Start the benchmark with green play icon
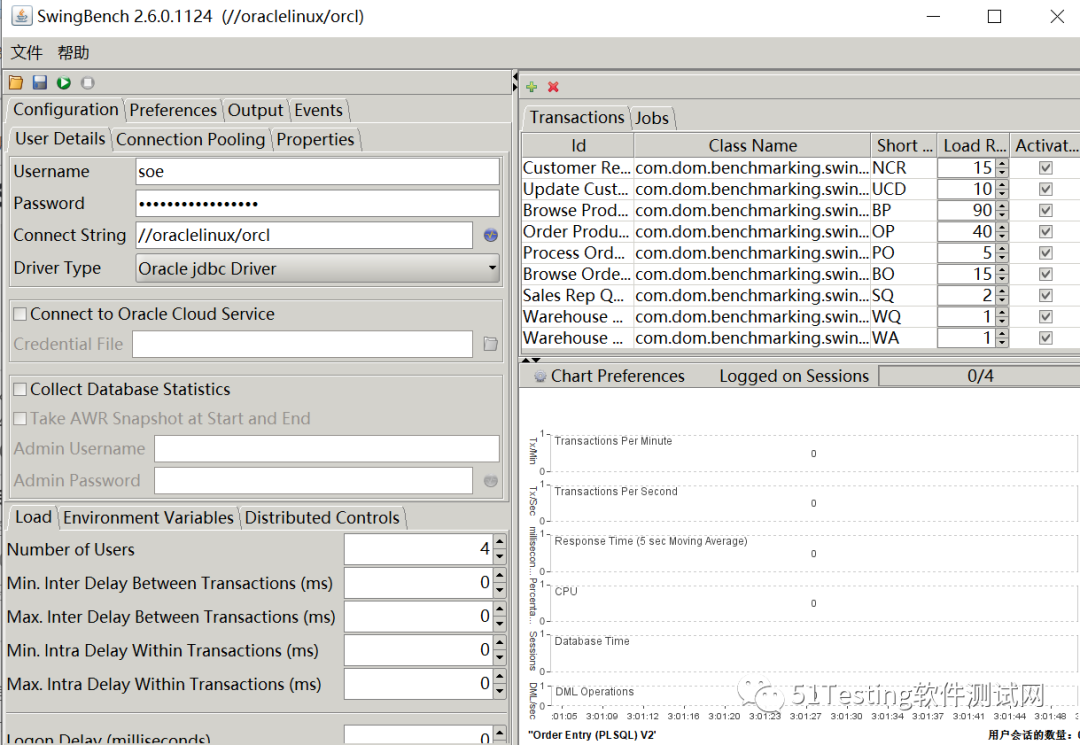Image resolution: width=1080 pixels, height=745 pixels. click(x=64, y=83)
